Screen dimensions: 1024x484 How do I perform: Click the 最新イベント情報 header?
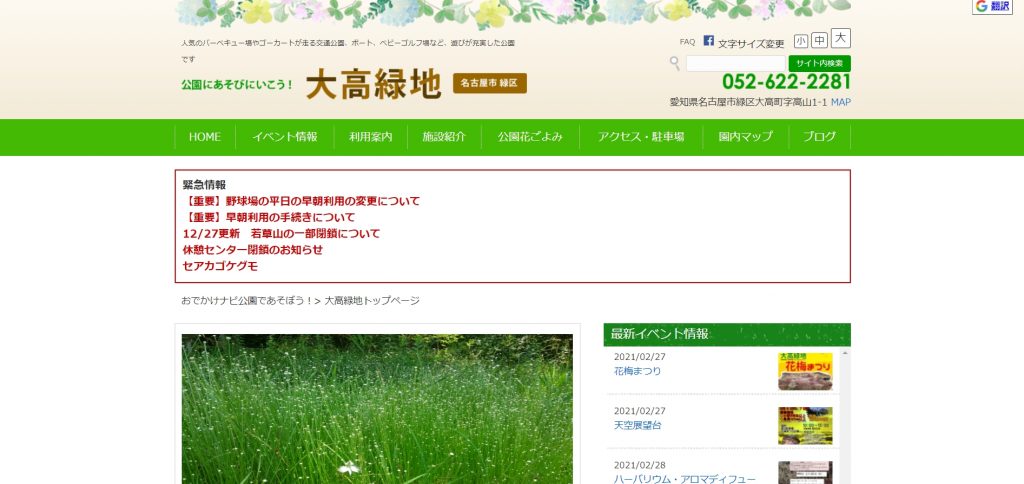click(727, 334)
